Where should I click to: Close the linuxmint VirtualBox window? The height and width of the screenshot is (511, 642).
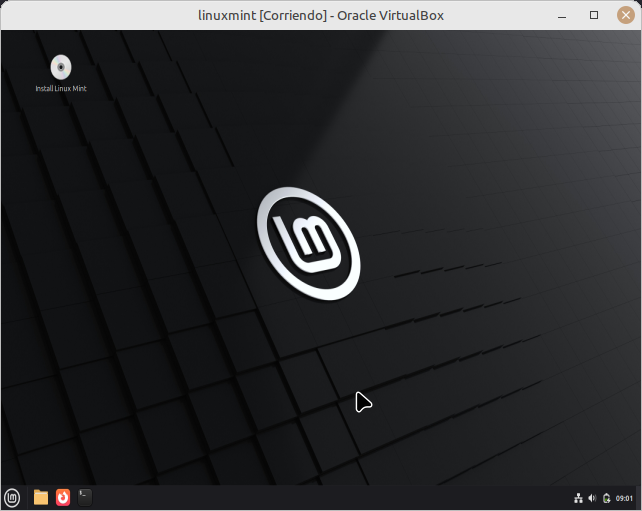[x=625, y=15]
